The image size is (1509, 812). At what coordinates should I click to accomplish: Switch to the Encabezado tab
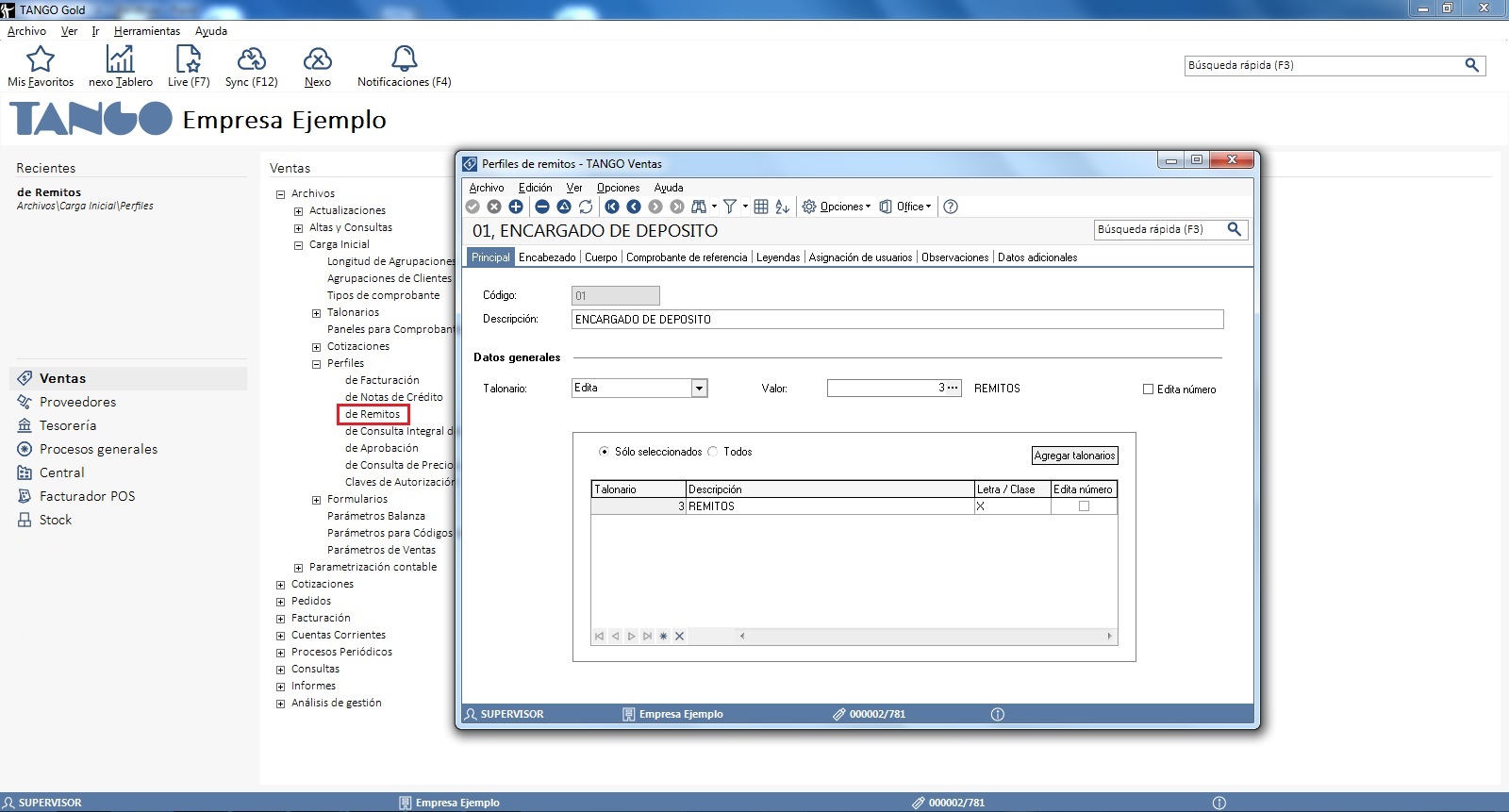[547, 257]
